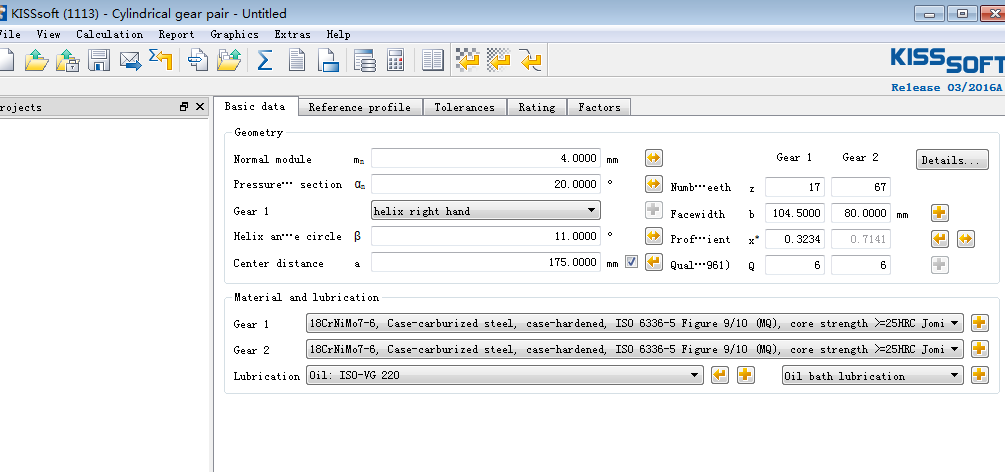Viewport: 1005px width, 472px height.
Task: Float the Projects panel with undock icon
Action: (184, 107)
